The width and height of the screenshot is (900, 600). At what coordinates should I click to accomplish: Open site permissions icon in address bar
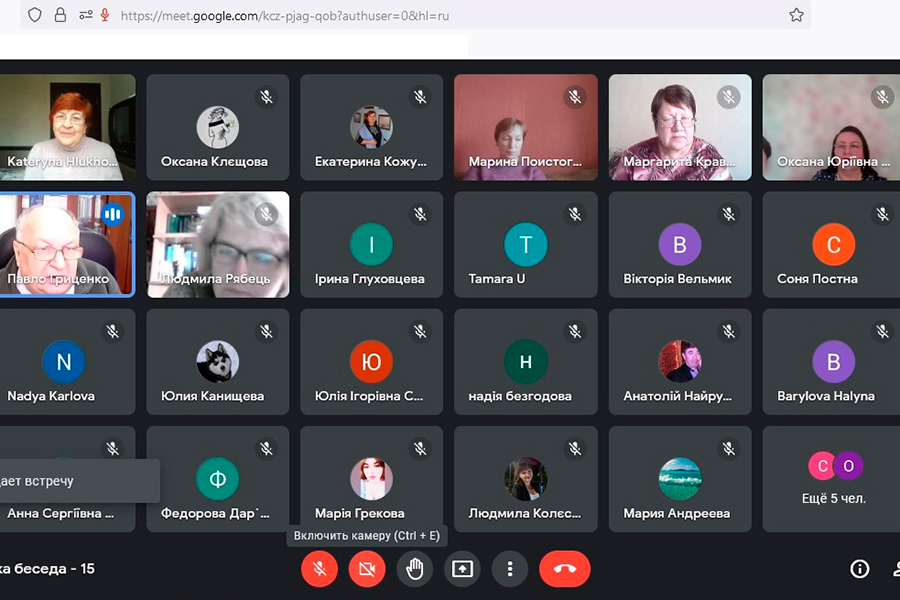[86, 15]
